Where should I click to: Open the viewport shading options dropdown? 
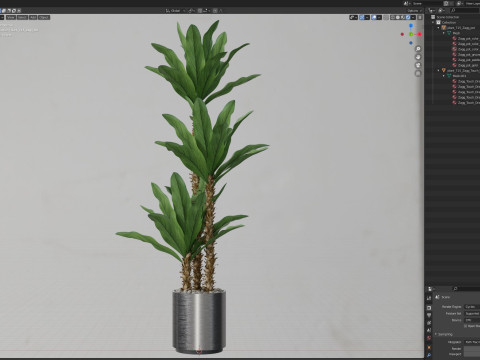point(413,17)
